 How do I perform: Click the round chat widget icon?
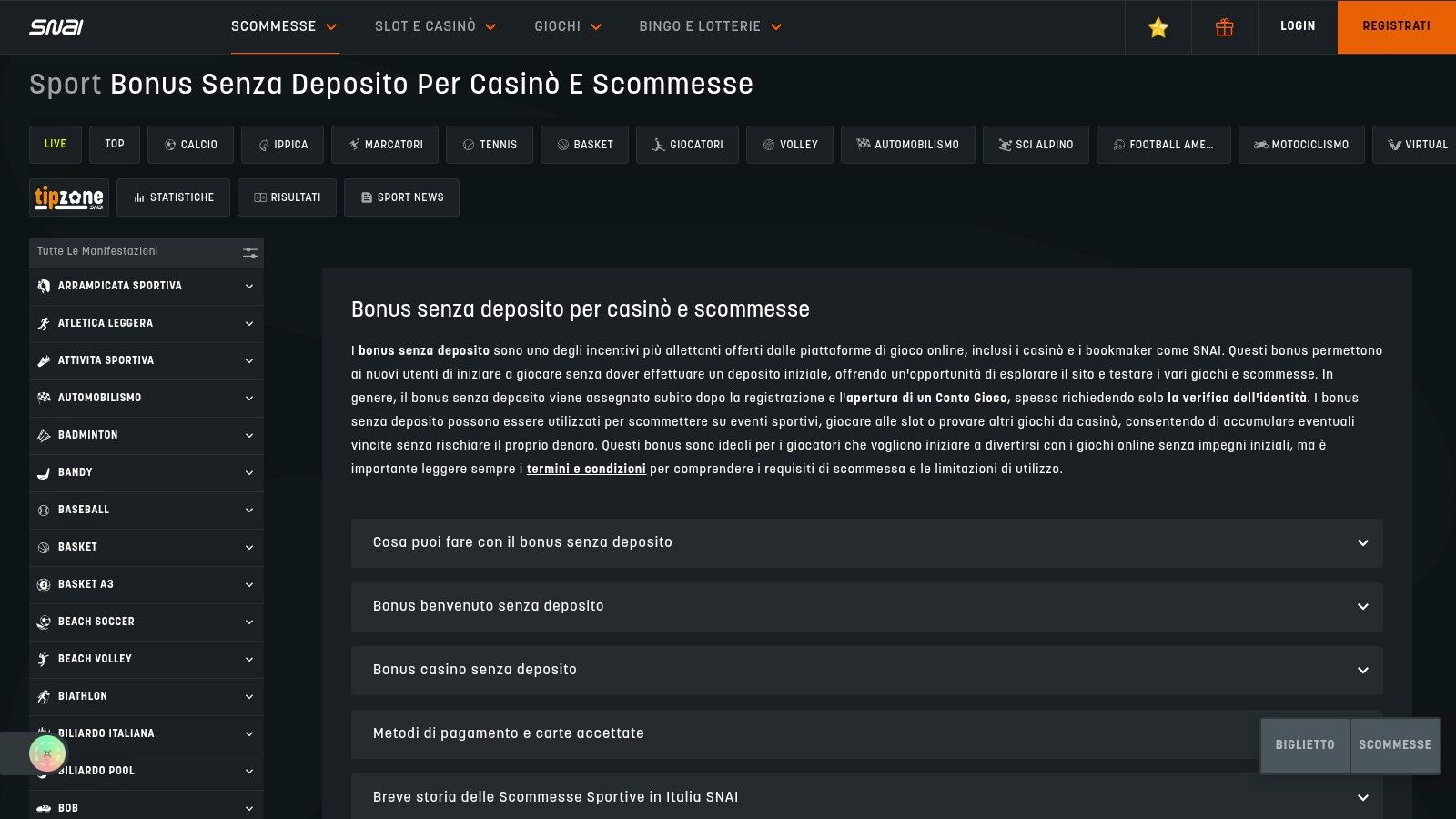pos(47,753)
